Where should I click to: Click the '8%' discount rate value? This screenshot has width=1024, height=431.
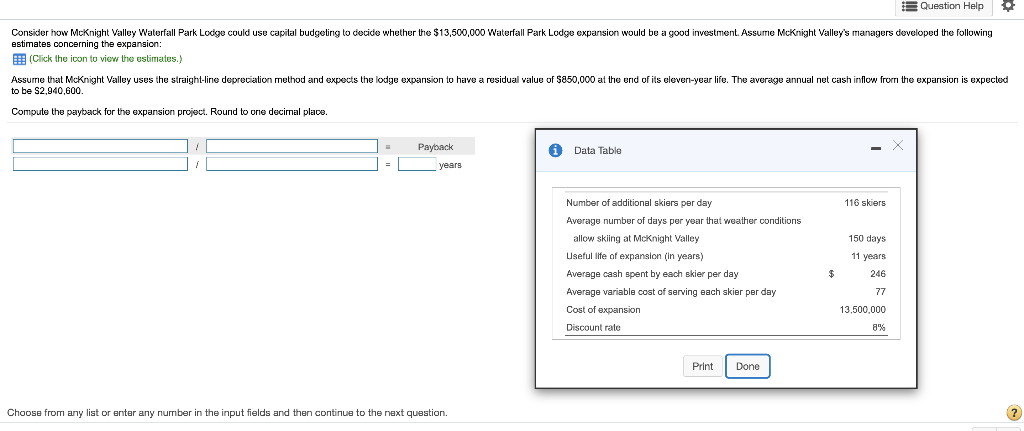879,328
